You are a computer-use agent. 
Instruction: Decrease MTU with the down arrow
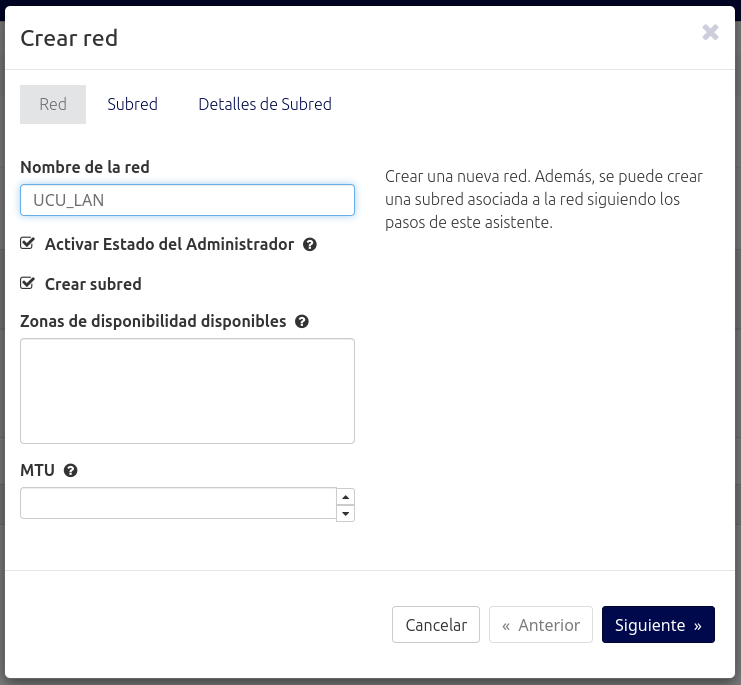pyautogui.click(x=345, y=513)
